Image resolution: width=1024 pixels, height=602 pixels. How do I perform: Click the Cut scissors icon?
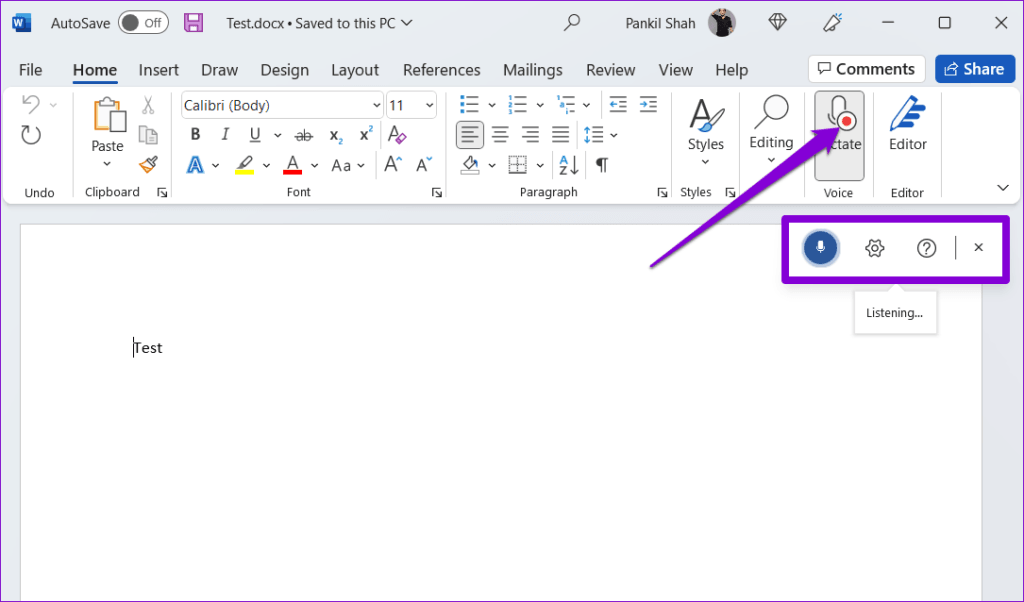click(148, 105)
